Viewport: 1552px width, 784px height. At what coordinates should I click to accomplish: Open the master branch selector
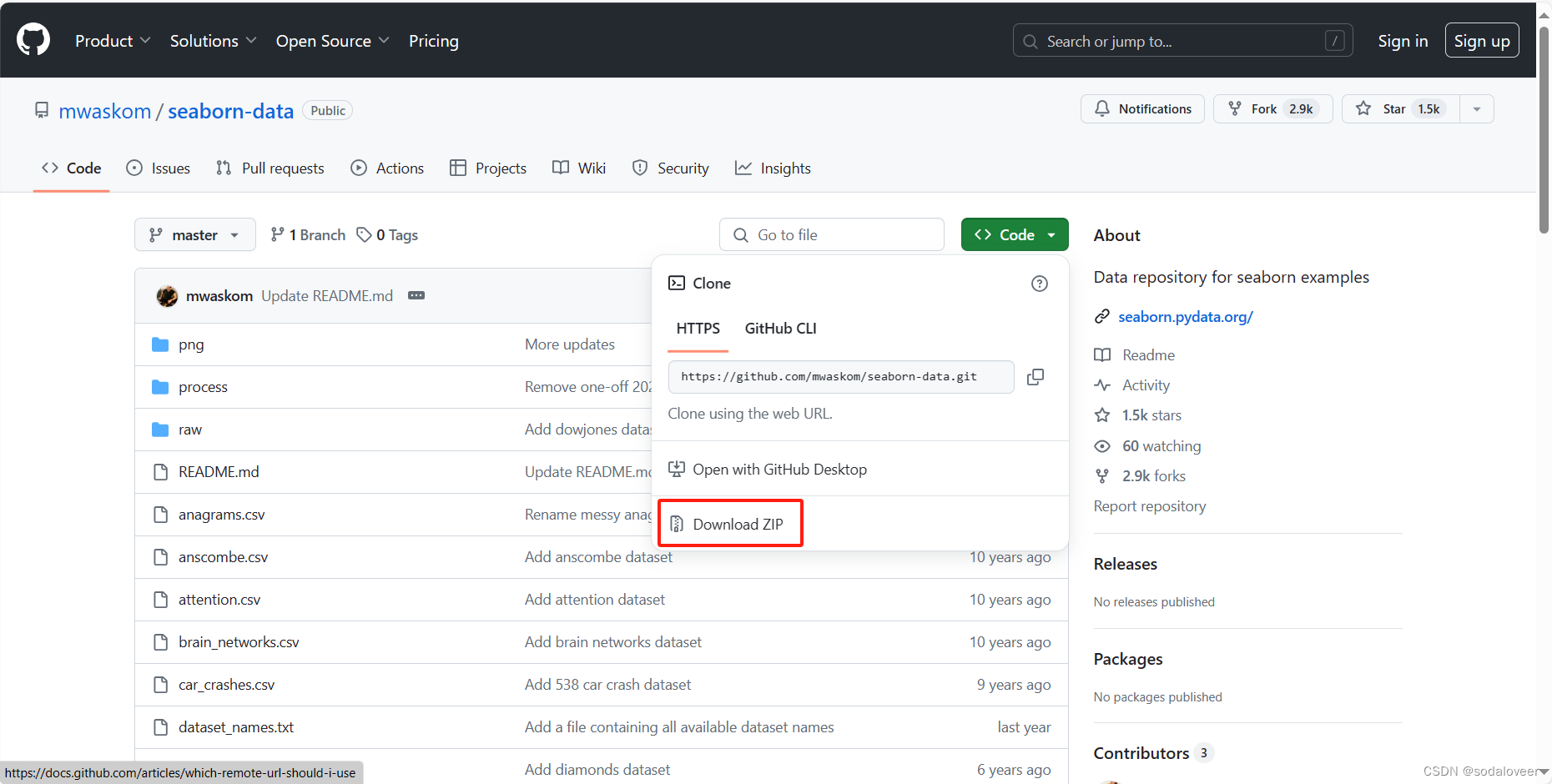[x=194, y=235]
